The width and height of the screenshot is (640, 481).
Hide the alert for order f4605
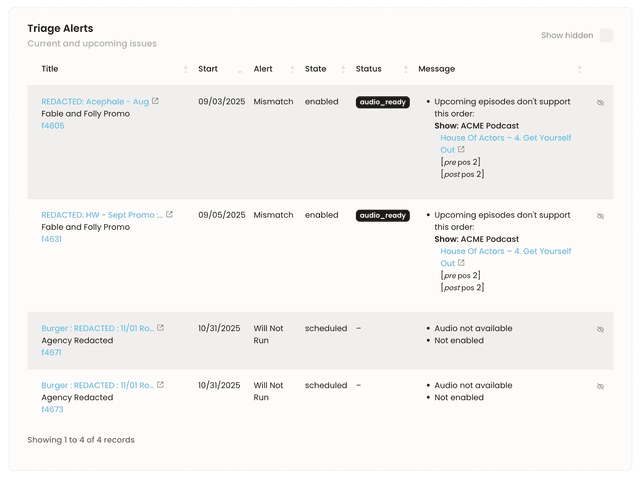tap(600, 102)
